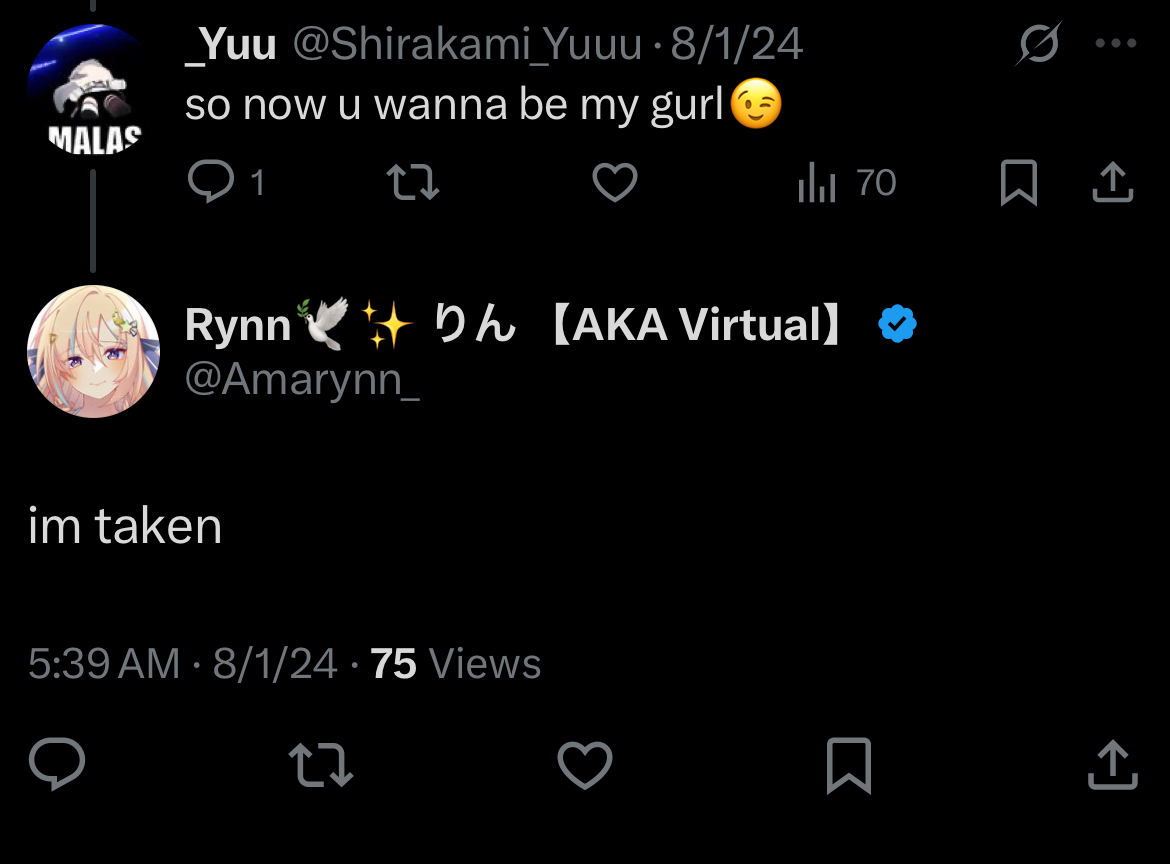1170x864 pixels.
Task: Bookmark Rynn's 'im taken' tweet
Action: [x=848, y=766]
